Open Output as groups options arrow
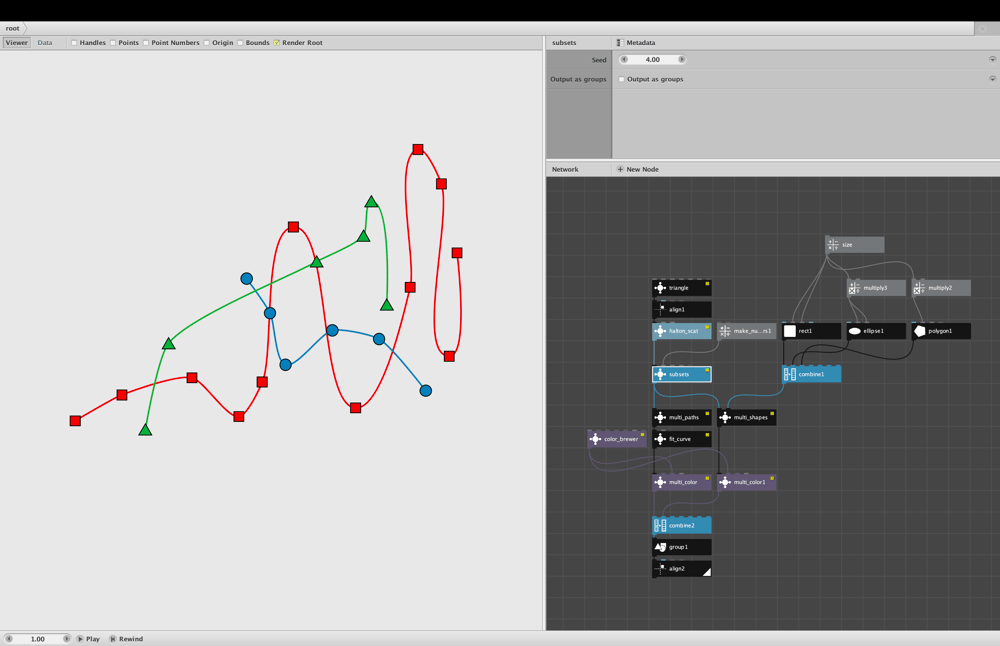 [x=992, y=79]
